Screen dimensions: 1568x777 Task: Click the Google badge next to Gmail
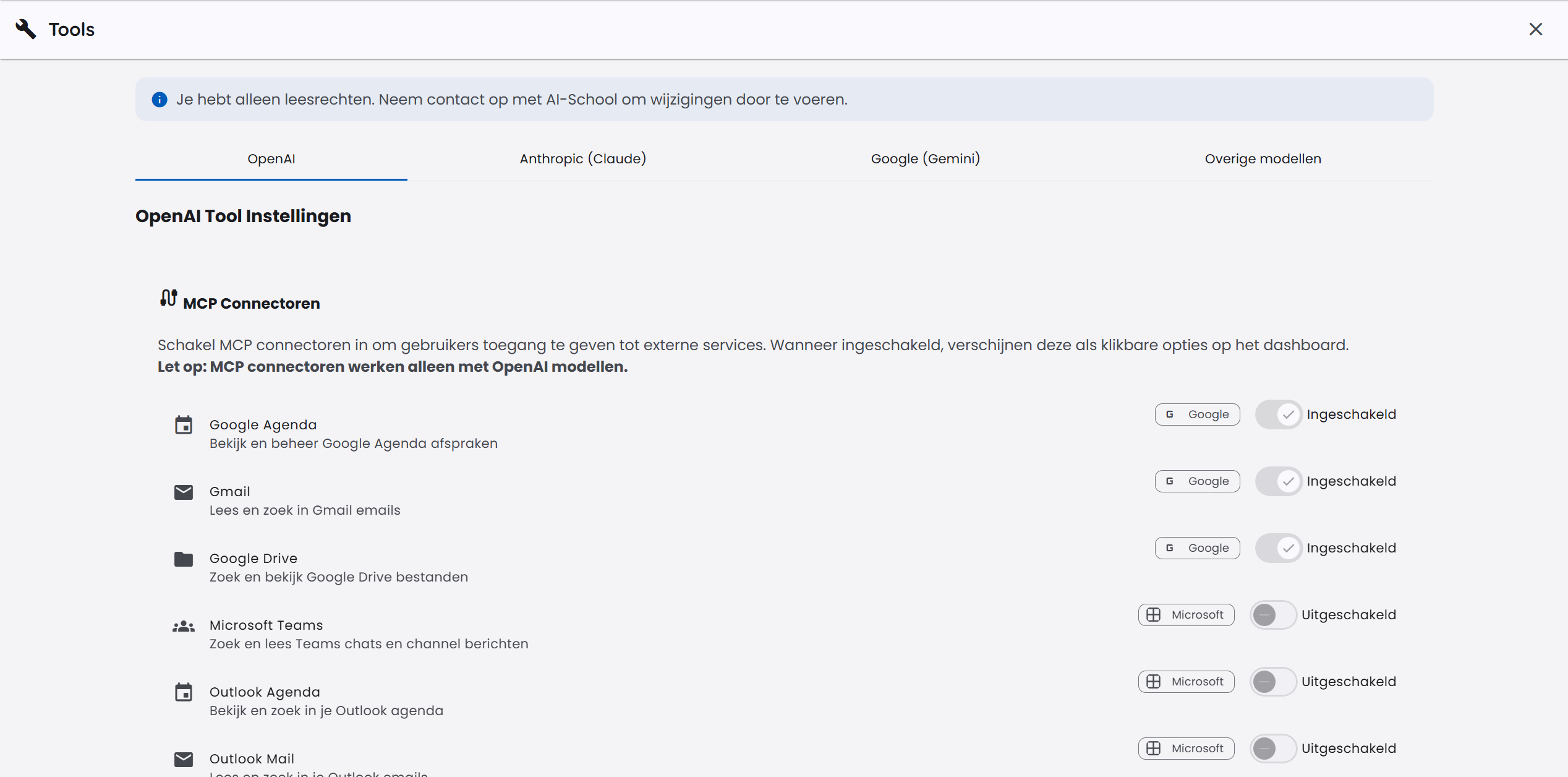click(x=1197, y=481)
